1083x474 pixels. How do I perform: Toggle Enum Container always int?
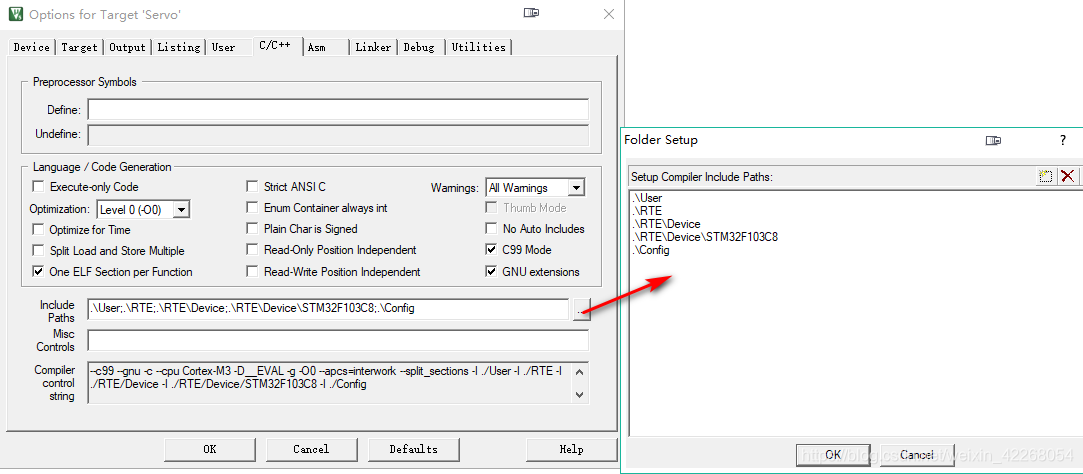point(252,208)
